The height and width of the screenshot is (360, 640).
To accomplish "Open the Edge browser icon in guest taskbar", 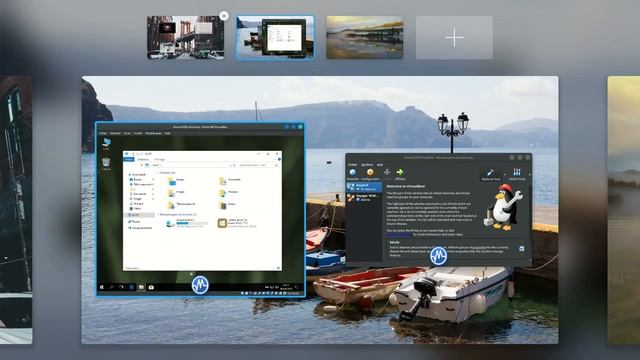I will click(131, 287).
